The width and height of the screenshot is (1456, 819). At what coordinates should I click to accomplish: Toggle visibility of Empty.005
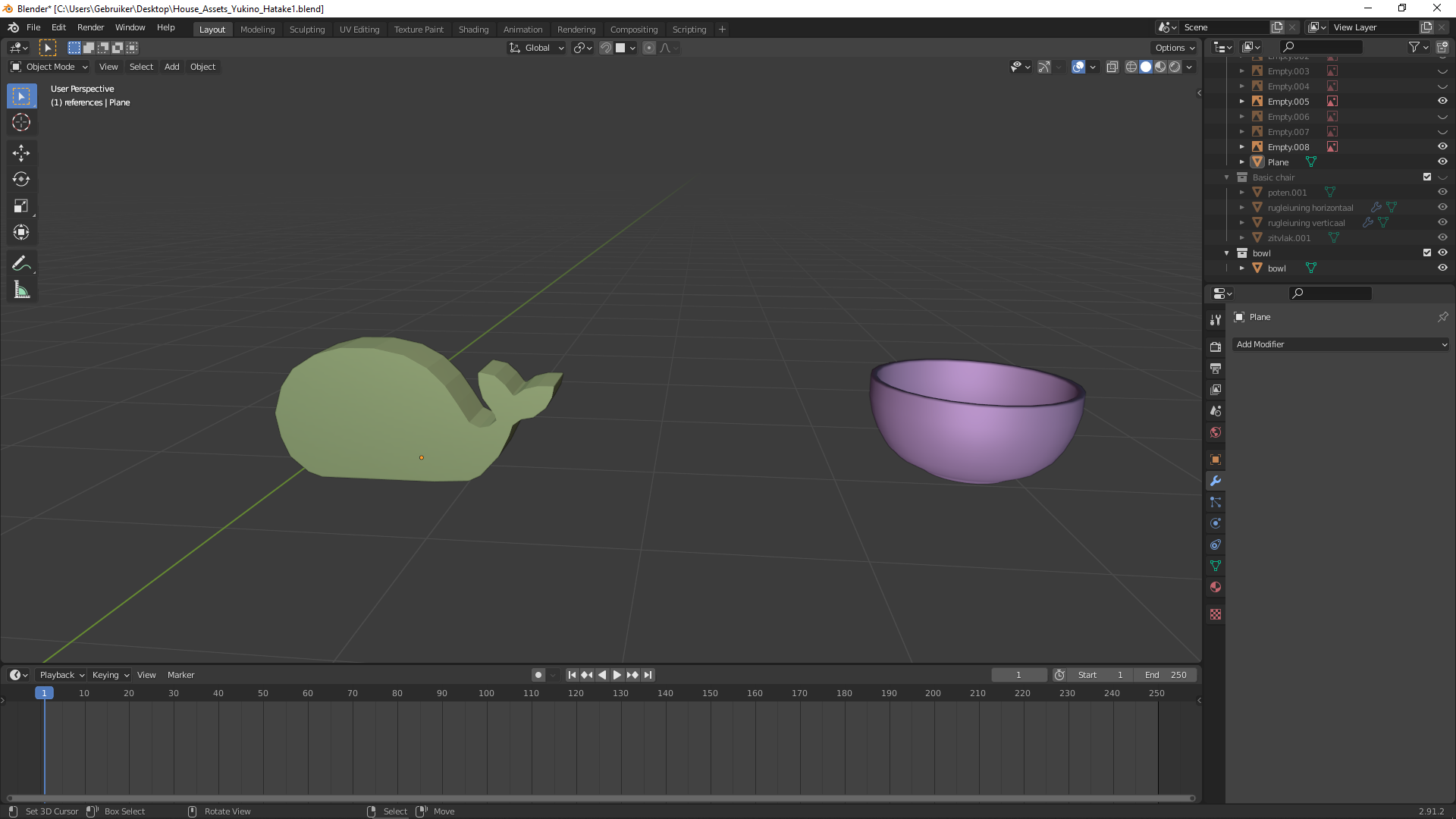pyautogui.click(x=1442, y=101)
